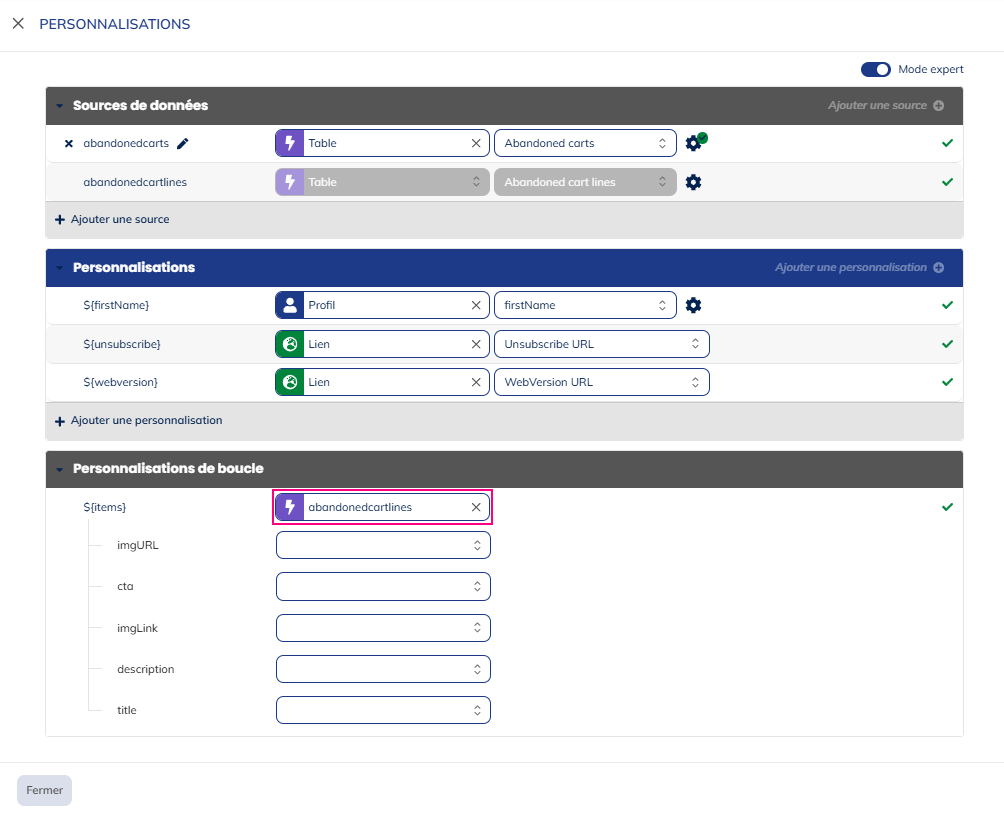Viewport: 1004px width, 814px height.
Task: Clear abandonedcartlines from the items loop field
Action: [476, 508]
